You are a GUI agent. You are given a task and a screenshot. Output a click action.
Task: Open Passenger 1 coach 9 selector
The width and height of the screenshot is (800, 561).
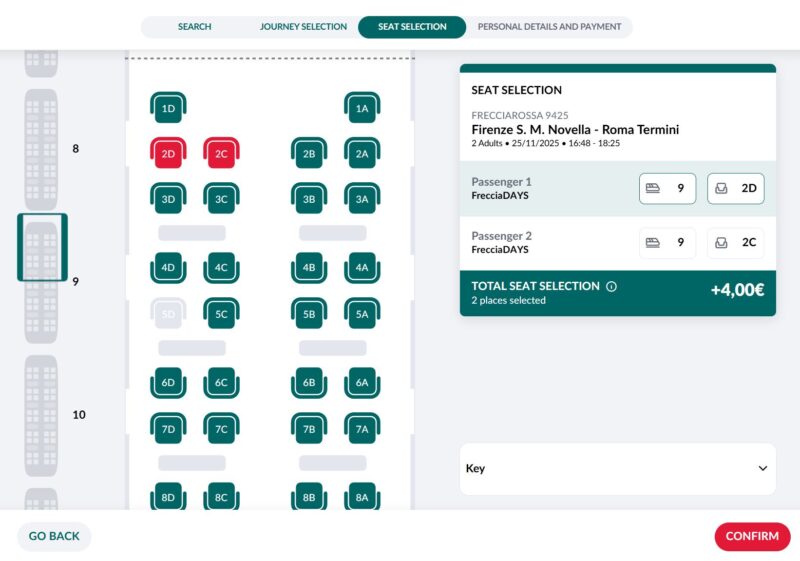click(x=667, y=188)
